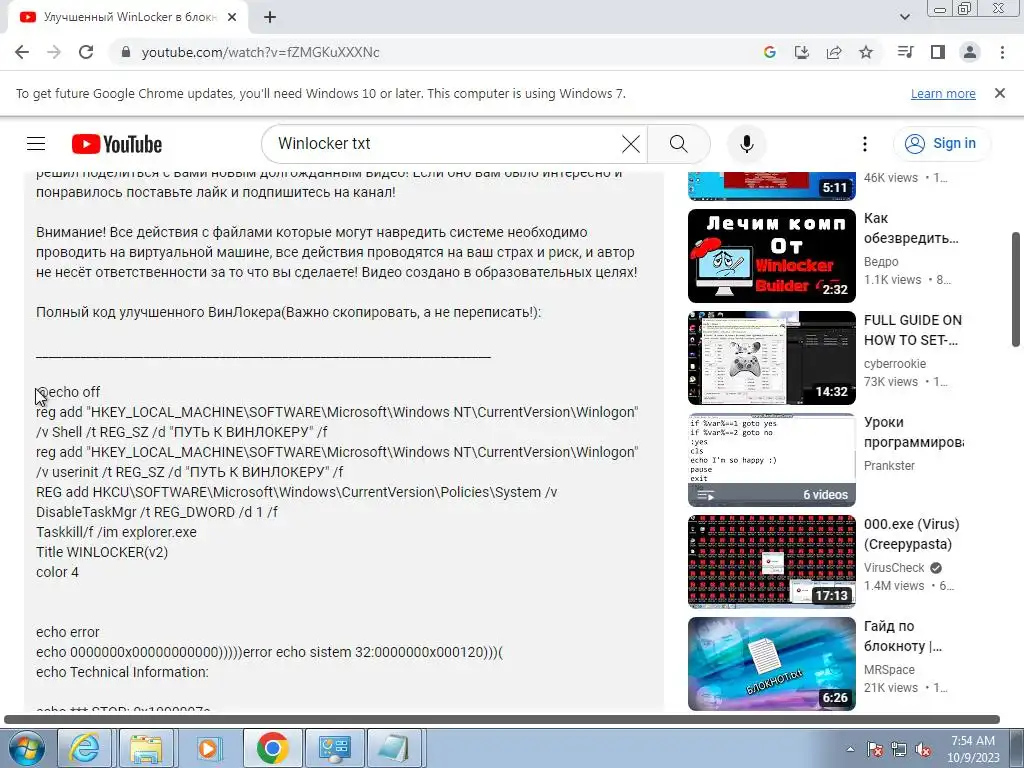Show hidden tray icons arrow

coord(850,749)
